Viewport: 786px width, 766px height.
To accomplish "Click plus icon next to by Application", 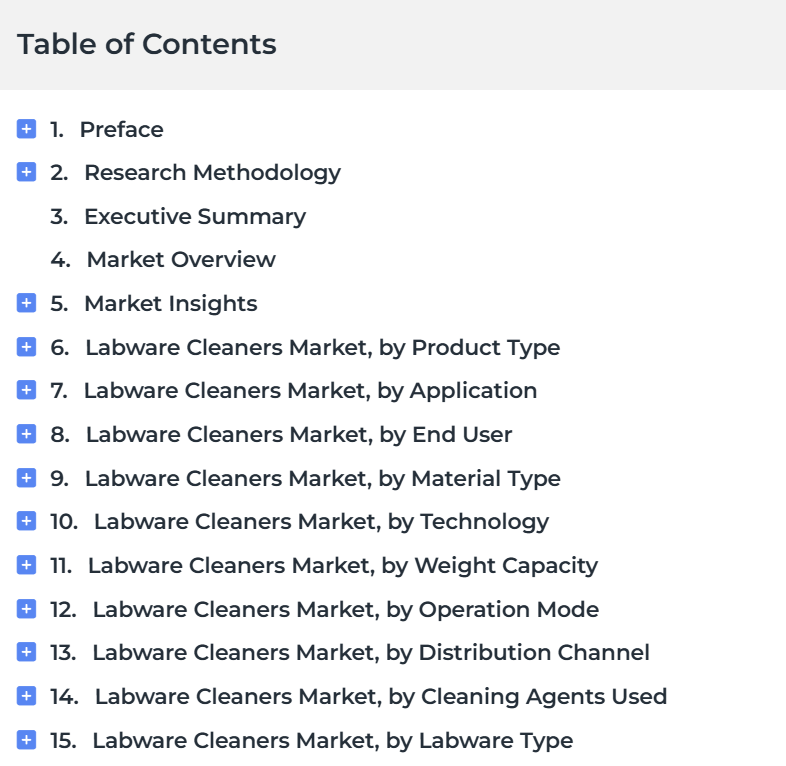I will click(27, 390).
